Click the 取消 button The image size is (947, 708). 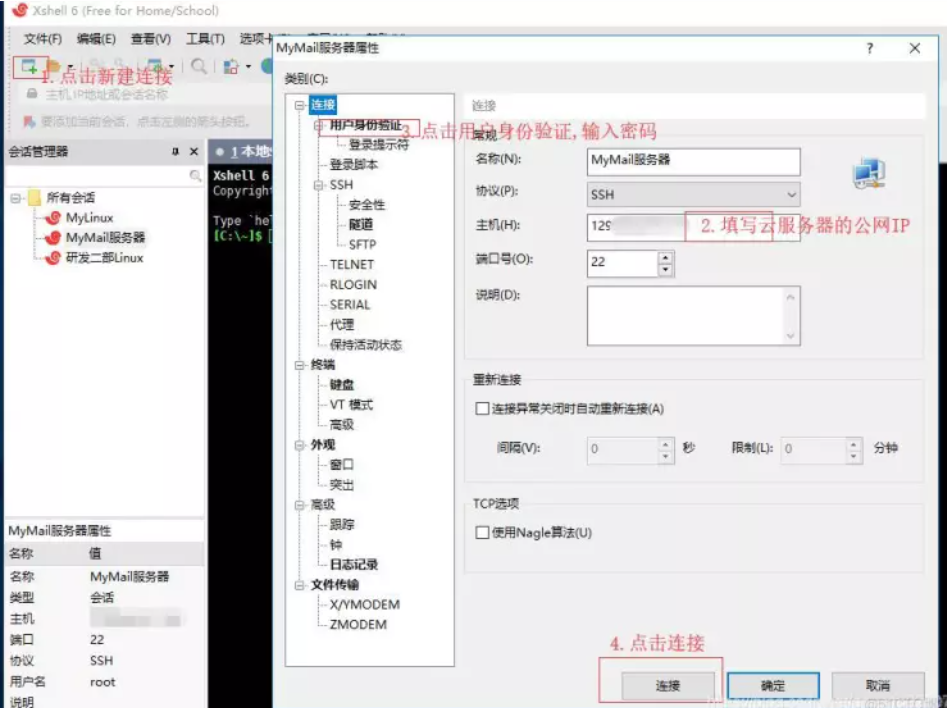(878, 686)
